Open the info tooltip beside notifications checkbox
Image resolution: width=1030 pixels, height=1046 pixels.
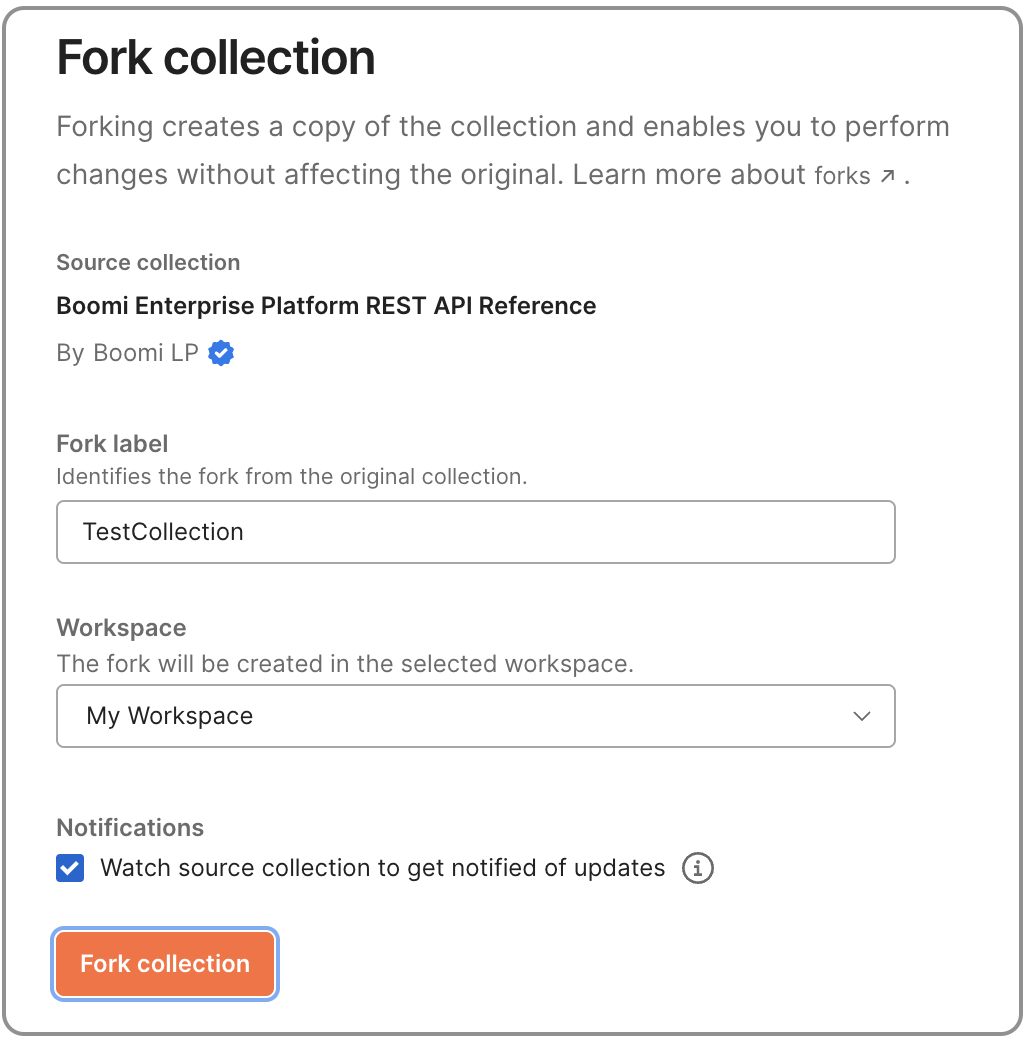tap(698, 868)
